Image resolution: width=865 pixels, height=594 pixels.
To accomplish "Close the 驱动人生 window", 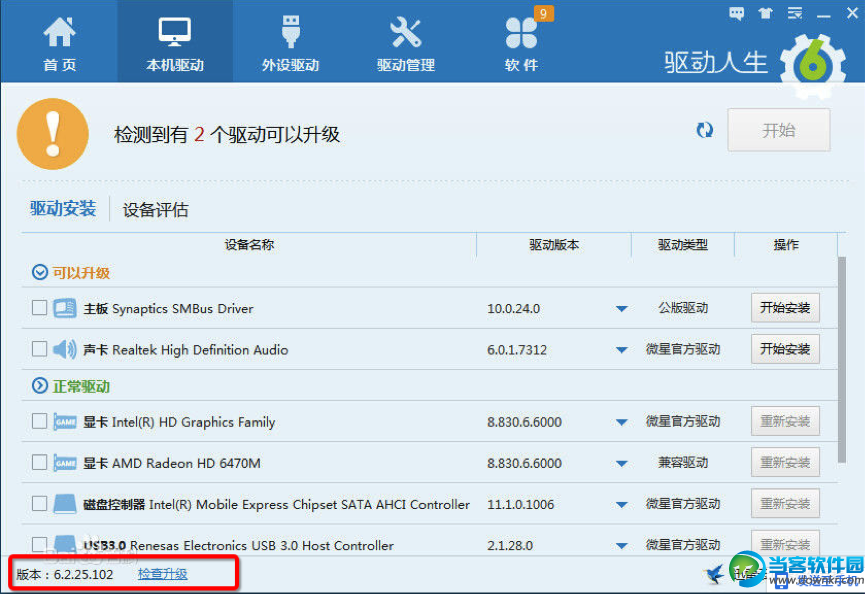I will tap(852, 13).
